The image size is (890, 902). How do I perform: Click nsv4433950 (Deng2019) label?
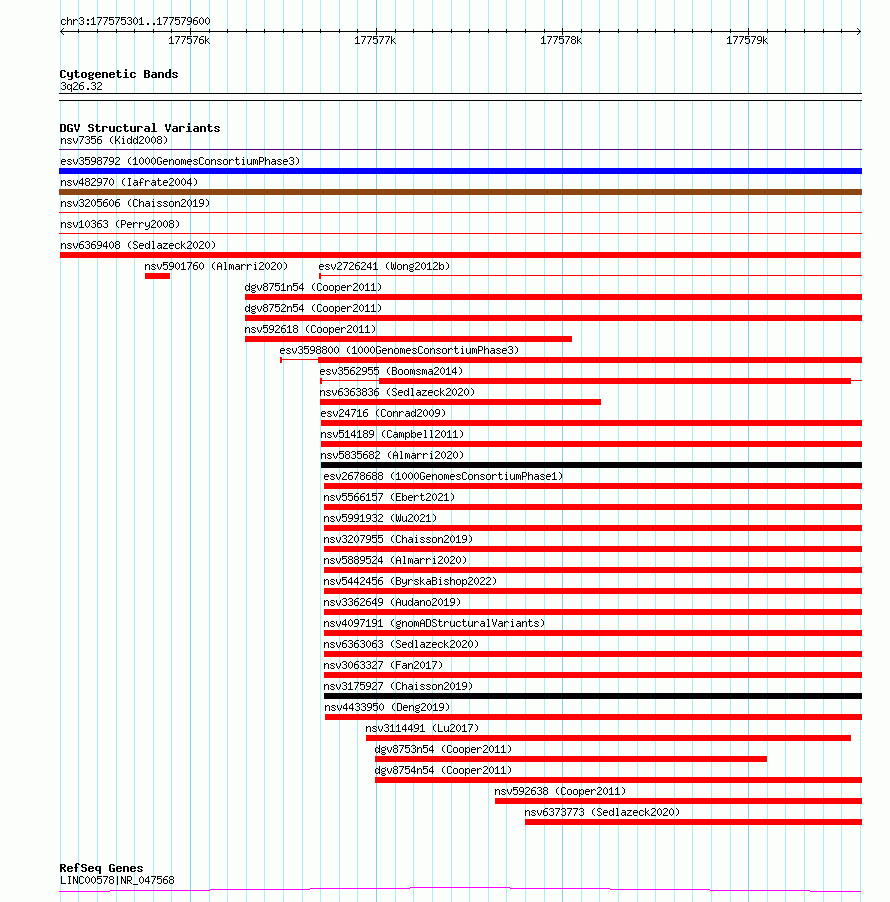(387, 707)
